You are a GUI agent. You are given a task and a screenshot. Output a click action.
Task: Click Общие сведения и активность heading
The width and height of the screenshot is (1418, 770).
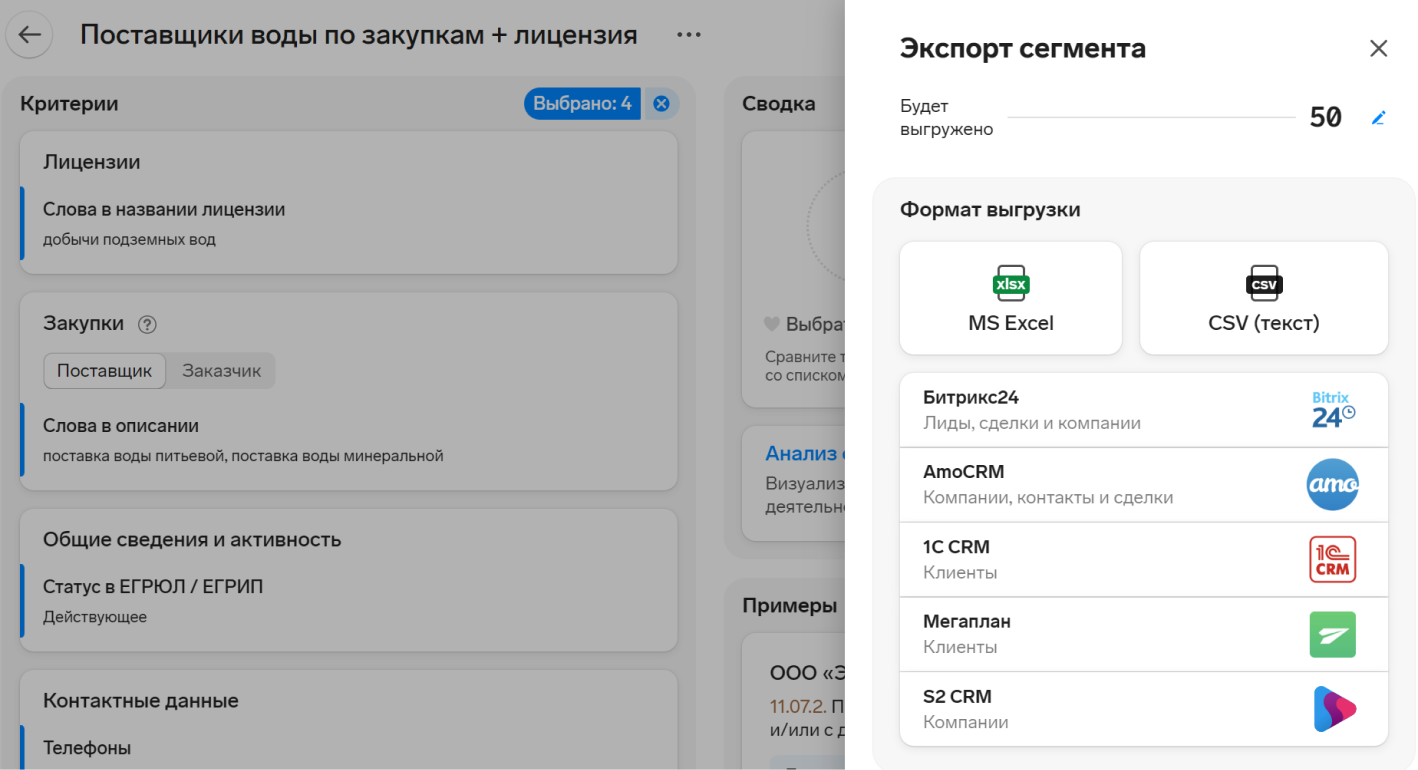point(192,540)
